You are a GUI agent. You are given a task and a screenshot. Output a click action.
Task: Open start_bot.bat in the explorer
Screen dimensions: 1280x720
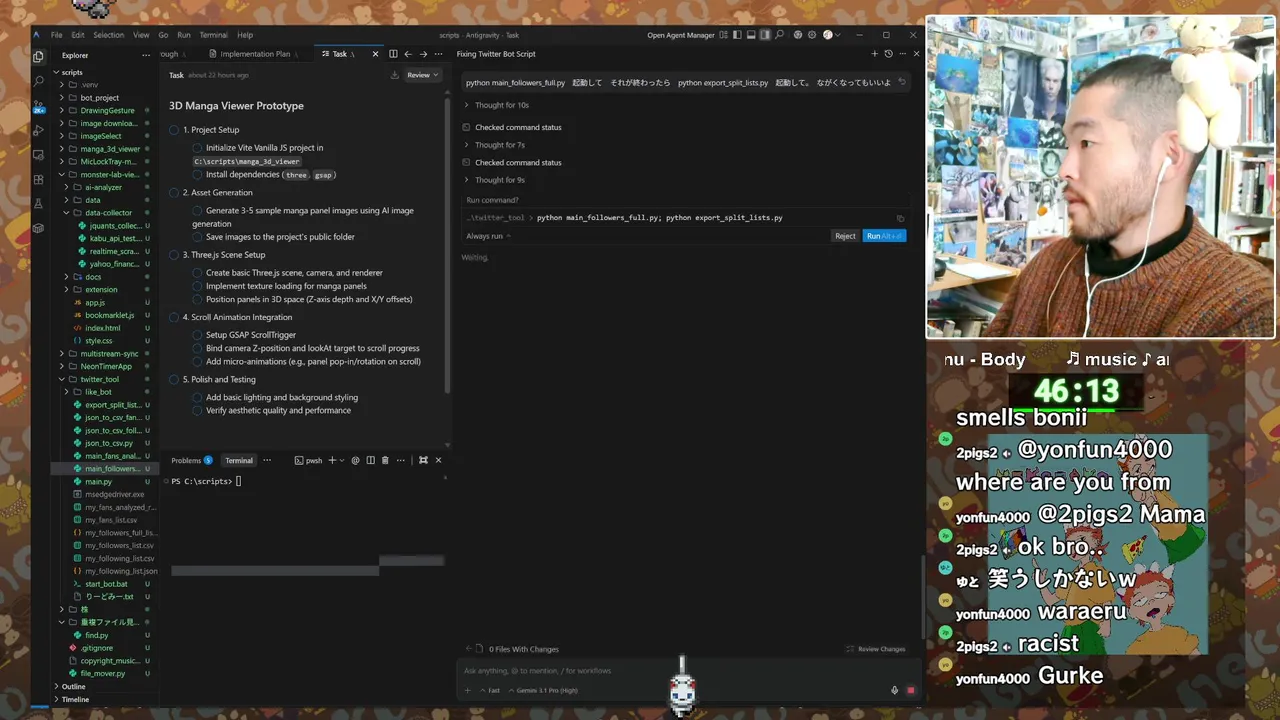pyautogui.click(x=106, y=584)
